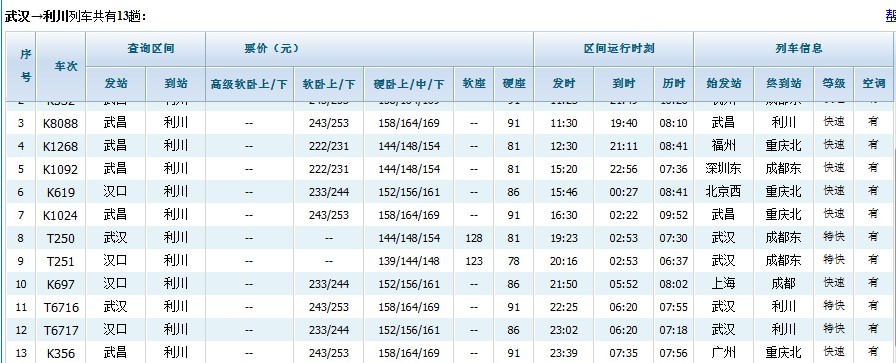Open train K8088 details
Image resolution: width=896 pixels, height=363 pixels.
tap(61, 123)
